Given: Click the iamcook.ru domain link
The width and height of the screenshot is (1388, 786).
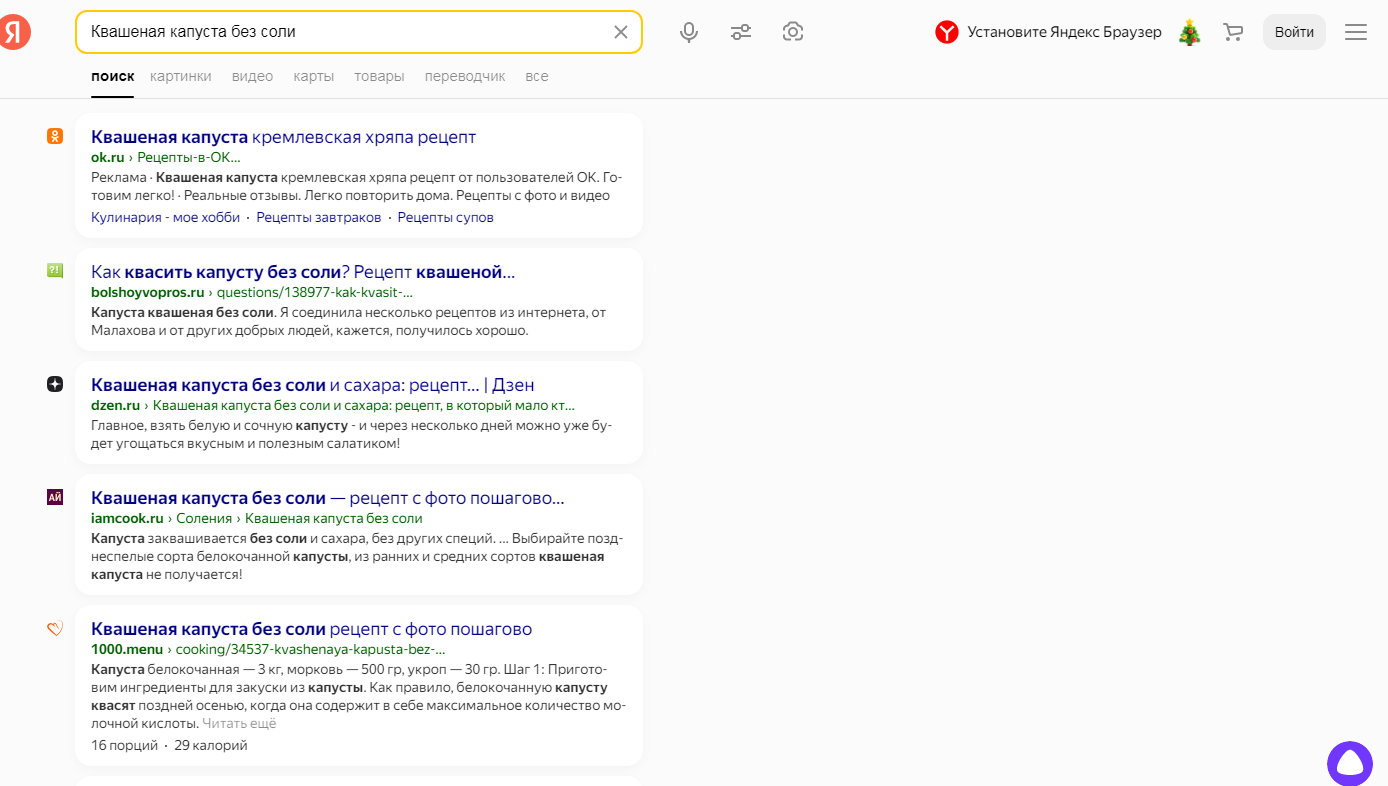Looking at the screenshot, I should point(127,518).
